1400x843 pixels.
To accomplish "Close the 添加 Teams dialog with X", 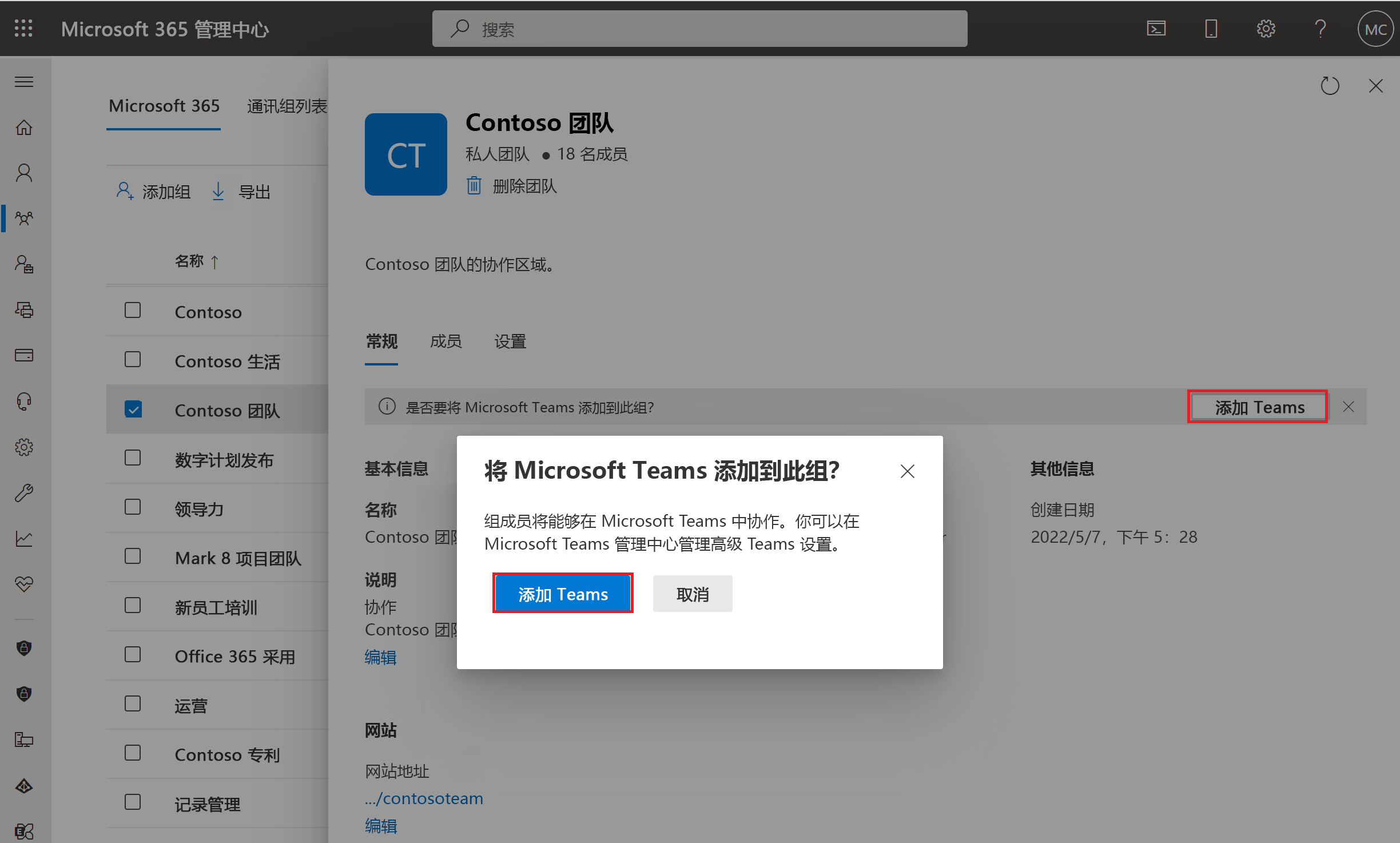I will point(908,471).
